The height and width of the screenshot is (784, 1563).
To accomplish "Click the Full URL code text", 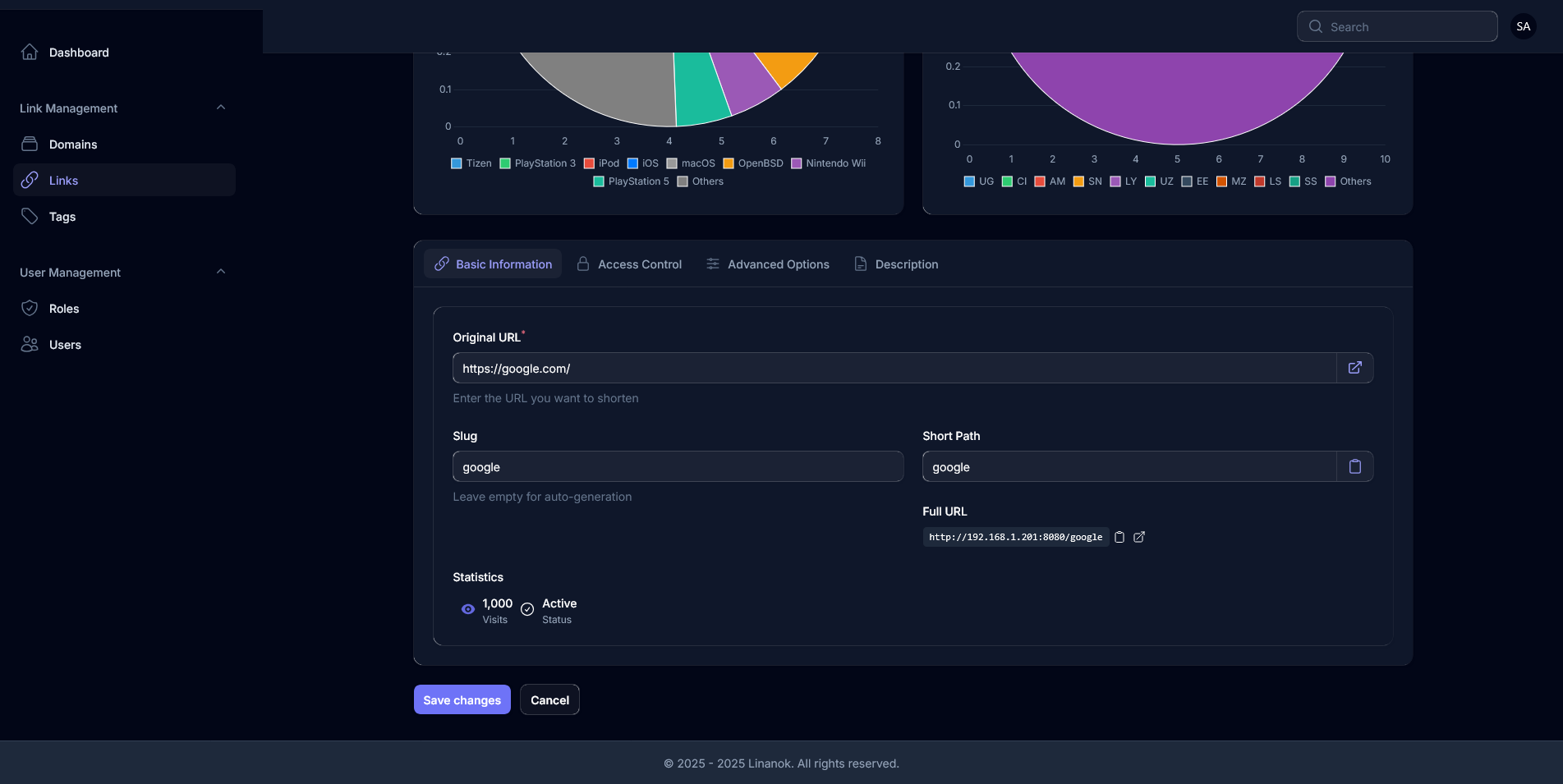I will (x=1016, y=537).
